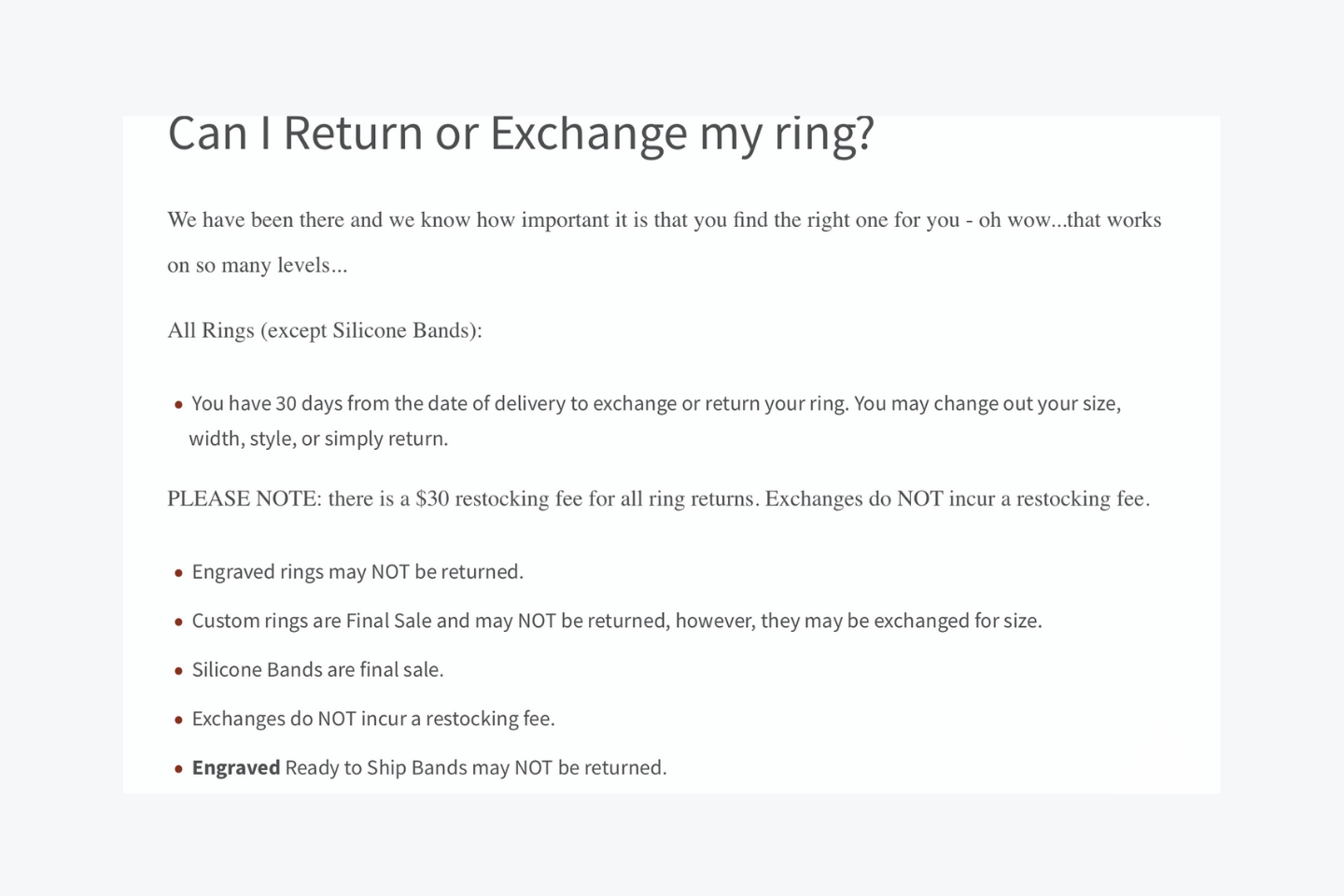
Task: Click bullet dot before 'Custom rings are Final Sale'
Action: [178, 623]
